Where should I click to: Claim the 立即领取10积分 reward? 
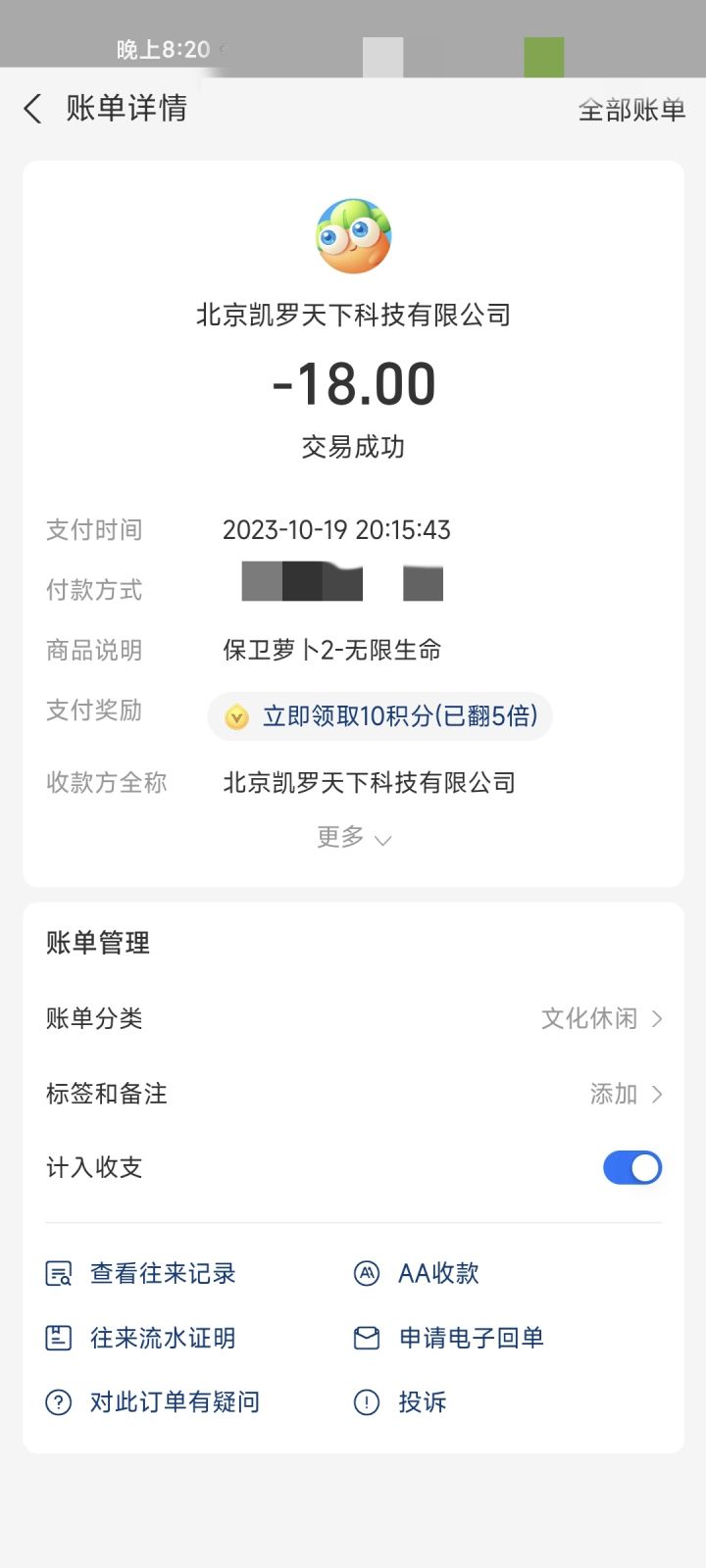(400, 716)
